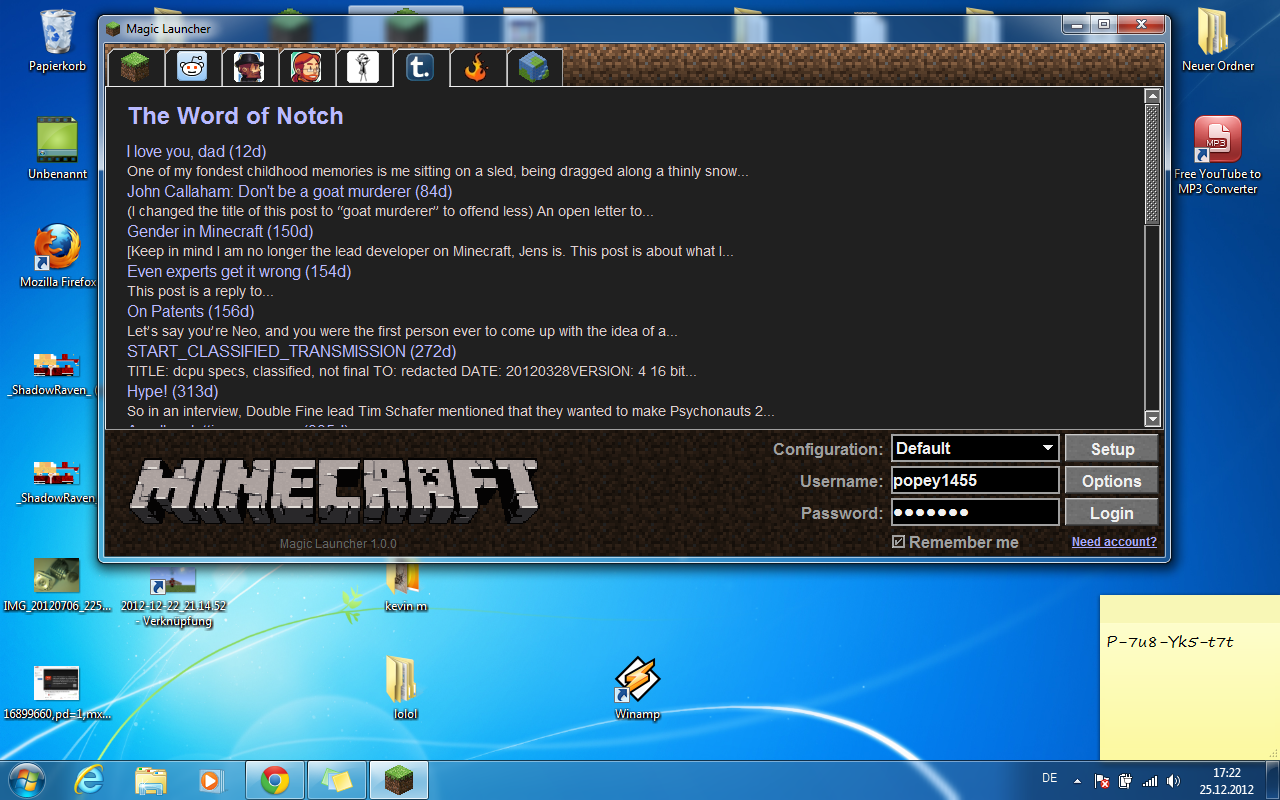Click Google Chrome in the taskbar
Image resolution: width=1280 pixels, height=800 pixels.
click(x=275, y=780)
